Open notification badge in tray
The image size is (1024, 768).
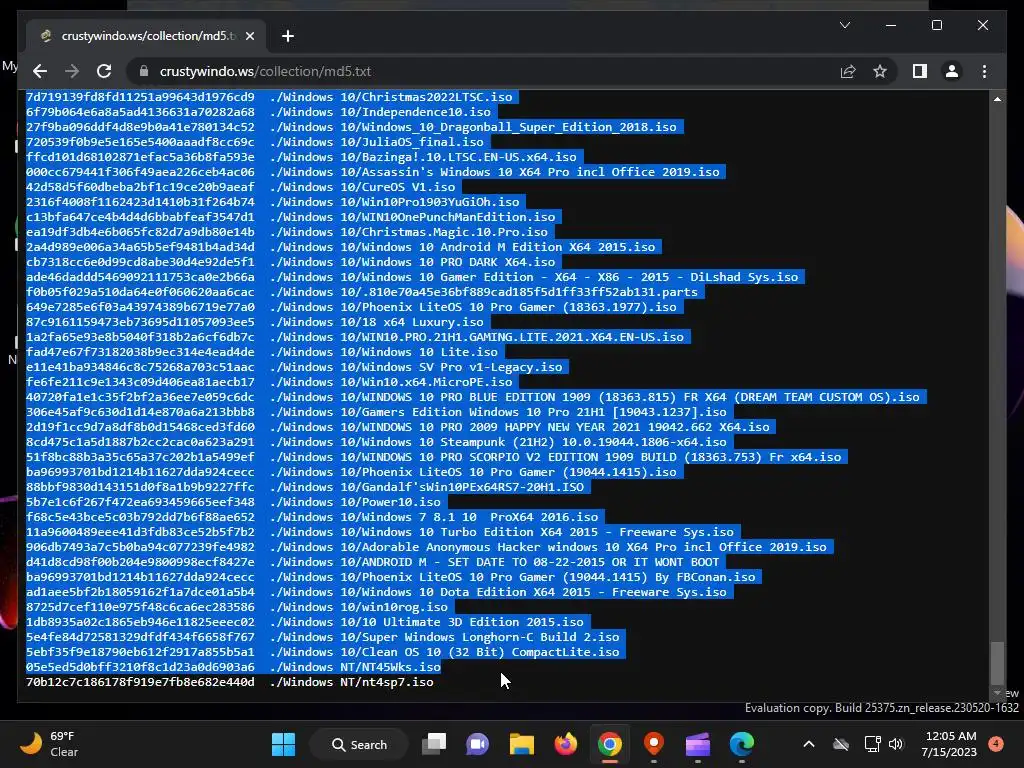coord(996,744)
